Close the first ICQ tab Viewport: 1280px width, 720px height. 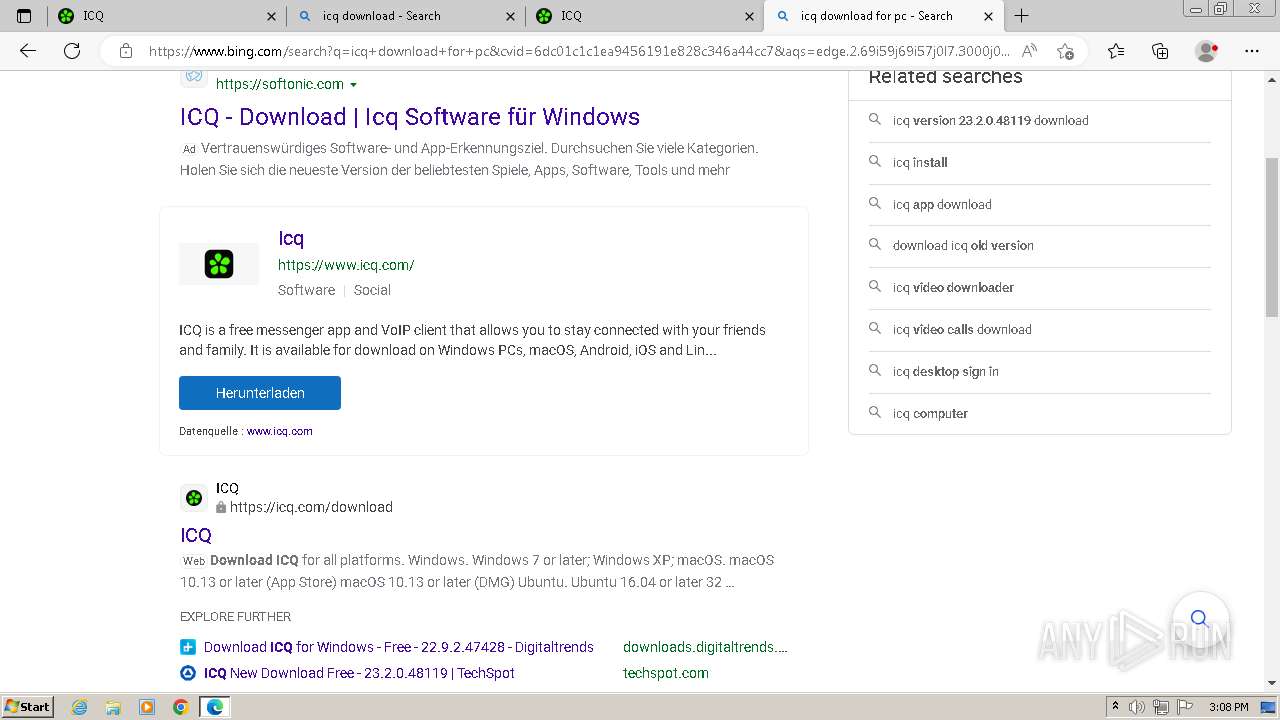(x=272, y=16)
